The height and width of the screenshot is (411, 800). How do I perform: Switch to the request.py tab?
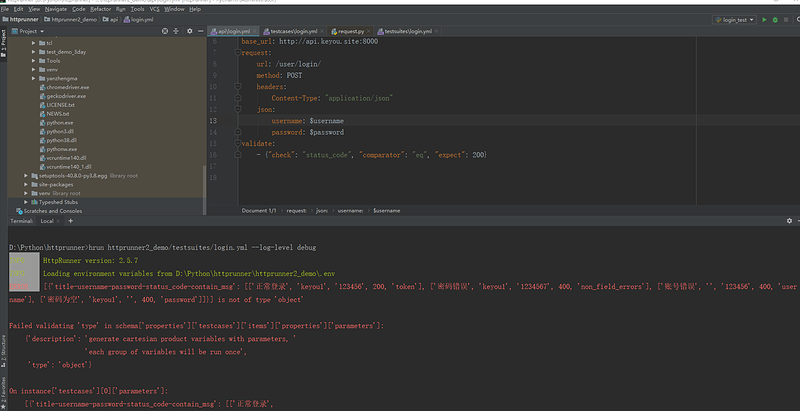[351, 31]
